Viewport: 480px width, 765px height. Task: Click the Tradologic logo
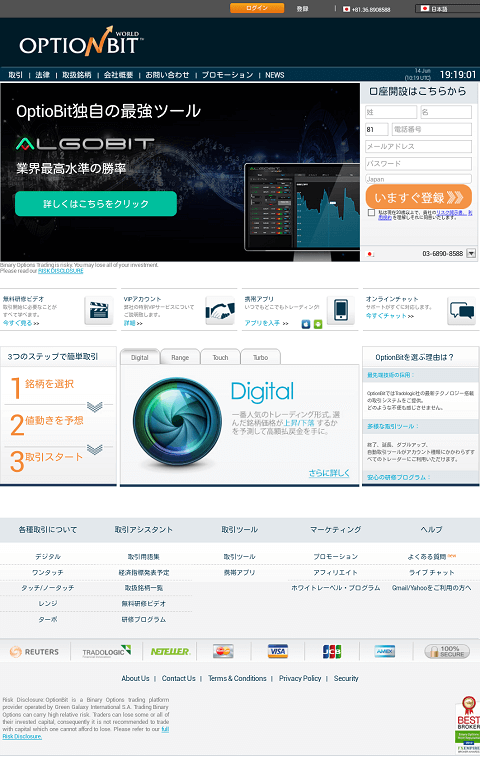coord(107,651)
